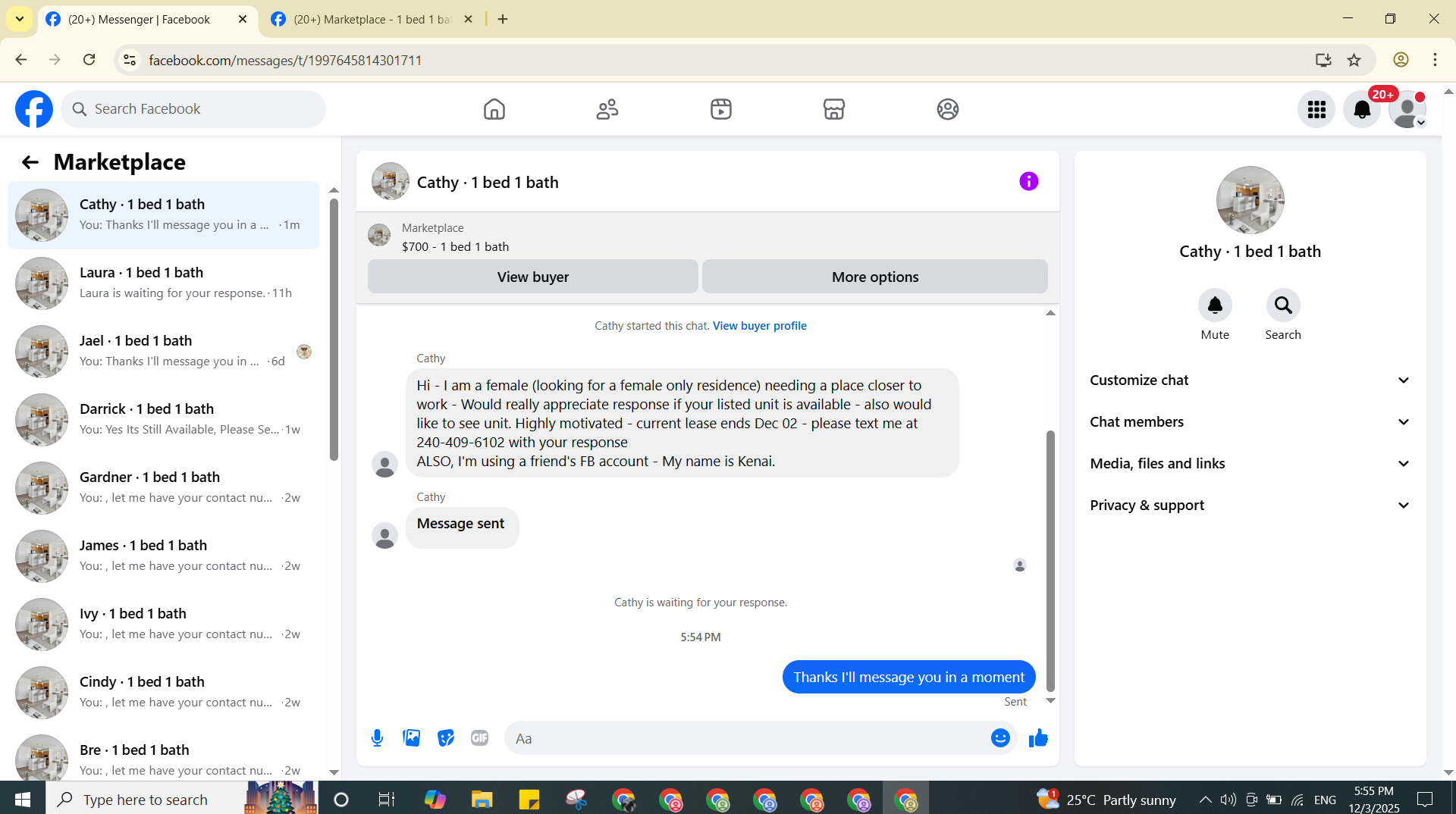Open the View buyer profile link
The height and width of the screenshot is (814, 1456).
pos(759,326)
